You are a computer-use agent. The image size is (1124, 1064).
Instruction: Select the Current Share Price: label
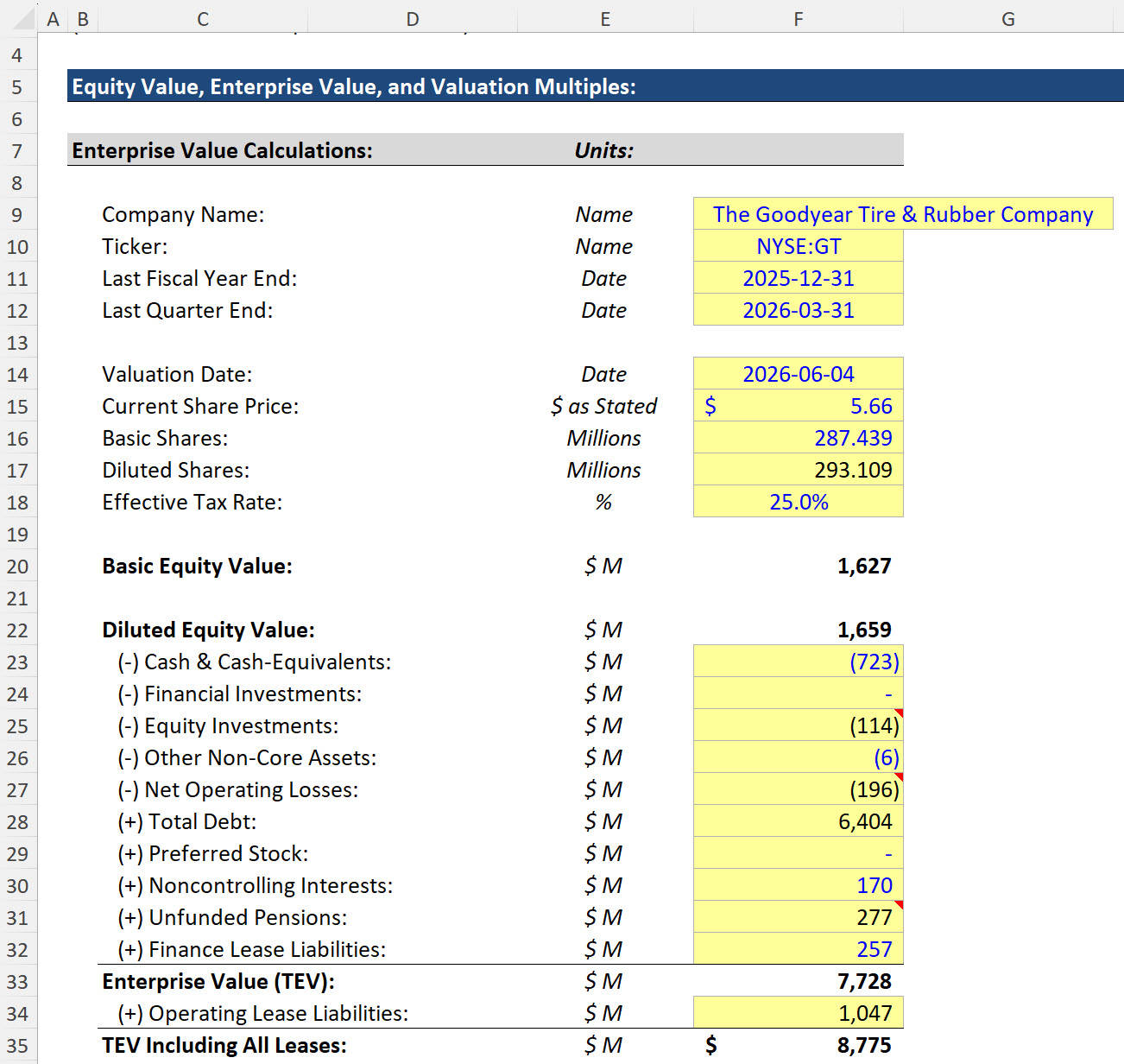[x=200, y=406]
